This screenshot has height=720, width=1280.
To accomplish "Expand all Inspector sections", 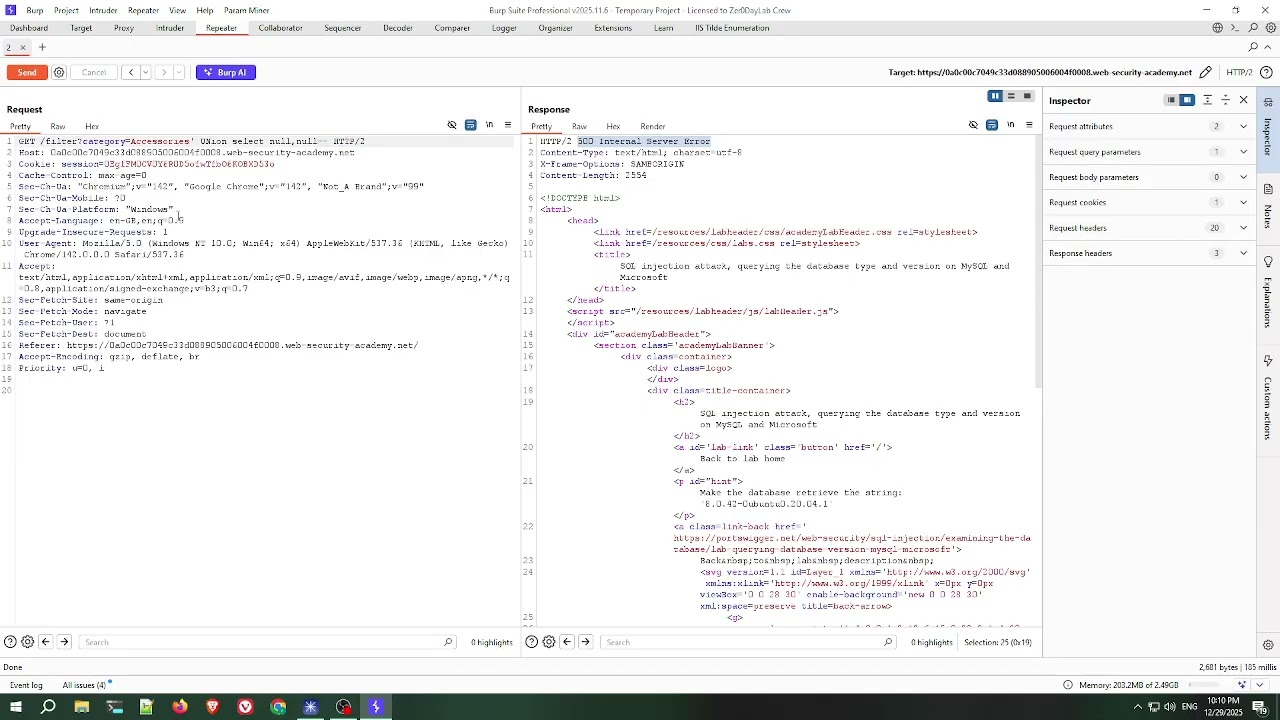I will (x=1207, y=100).
